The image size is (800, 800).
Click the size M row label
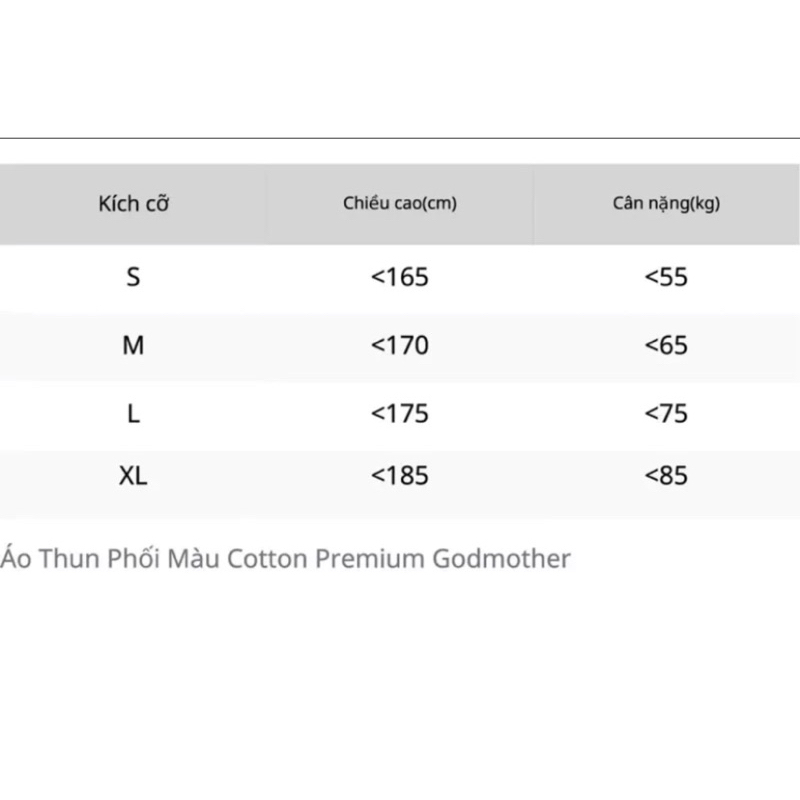click(x=133, y=346)
